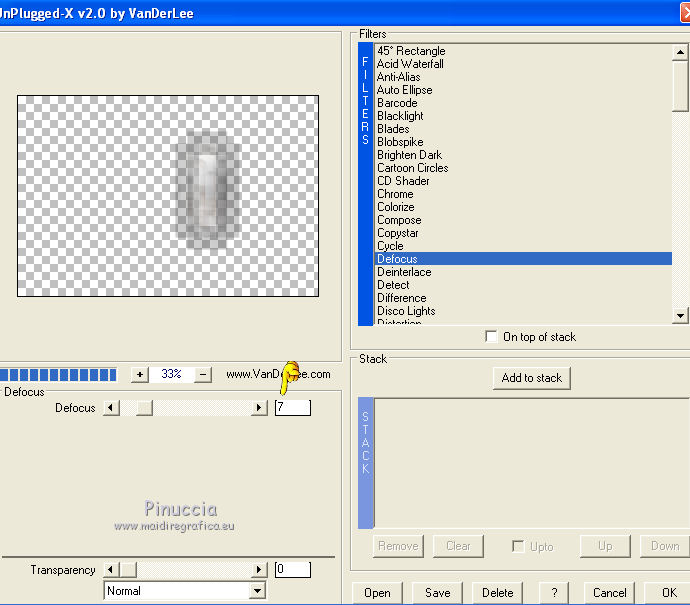The height and width of the screenshot is (605, 690).
Task: Click the Down button
Action: pyautogui.click(x=665, y=546)
